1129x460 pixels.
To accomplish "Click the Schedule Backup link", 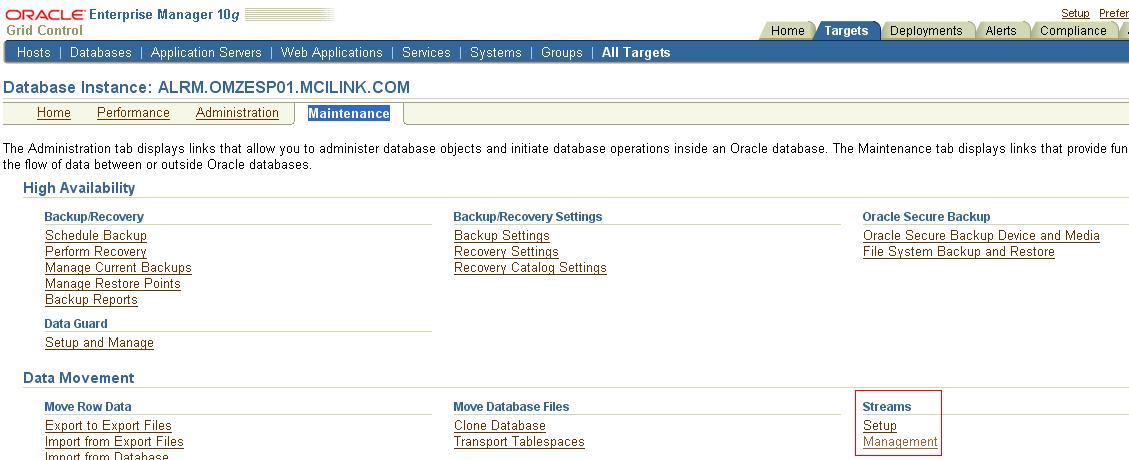I will [x=96, y=235].
